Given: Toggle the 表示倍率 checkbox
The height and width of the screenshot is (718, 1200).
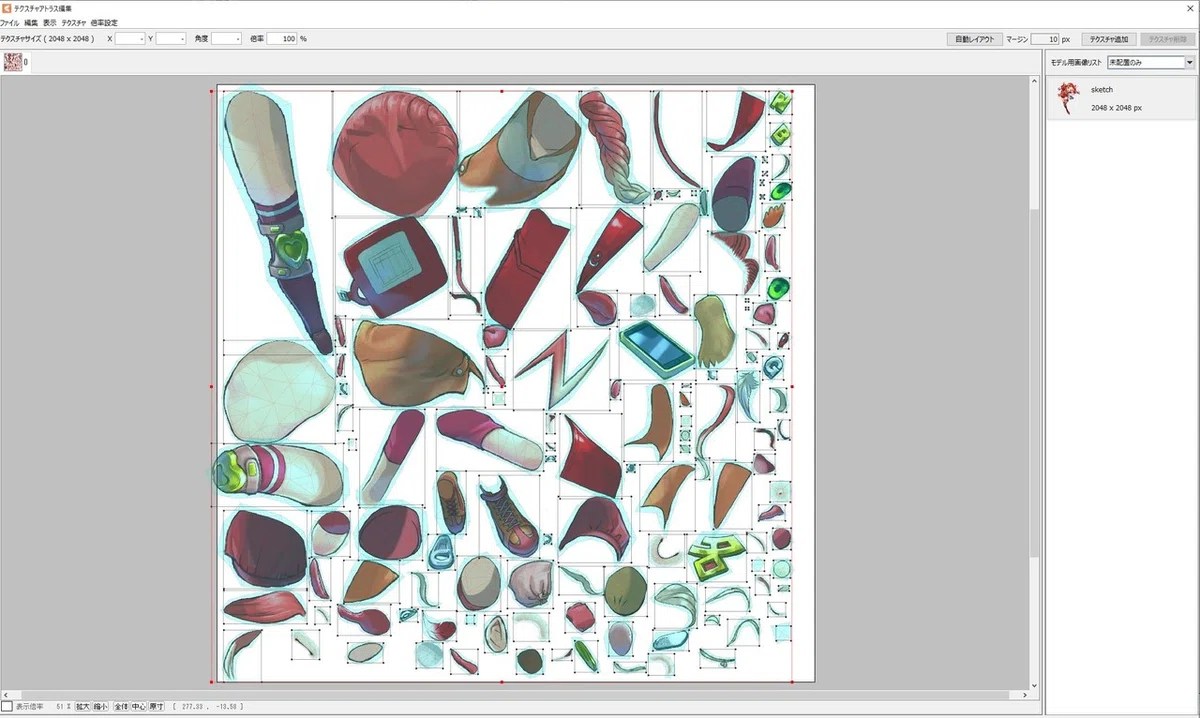Looking at the screenshot, I should [x=6, y=707].
